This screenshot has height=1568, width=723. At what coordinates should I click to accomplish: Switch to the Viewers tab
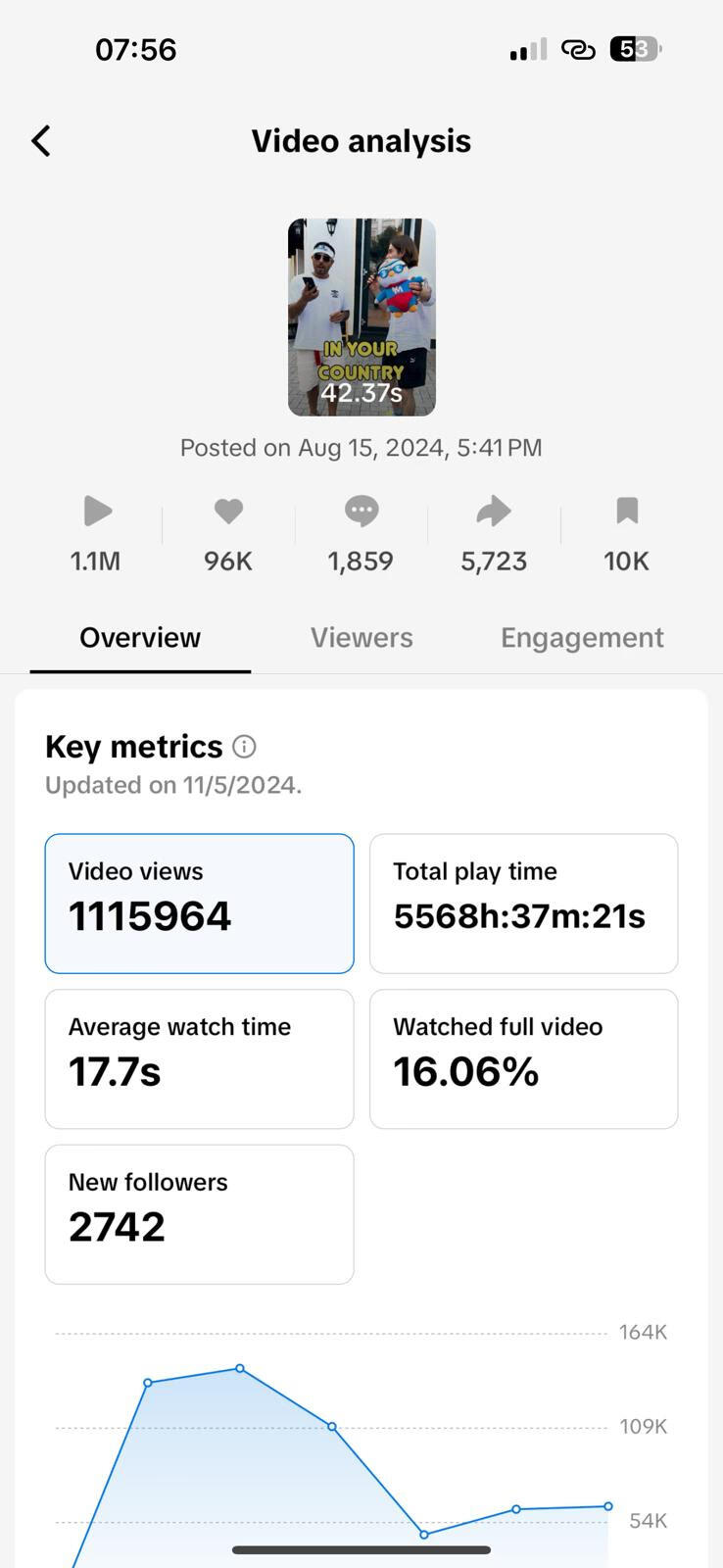click(361, 638)
